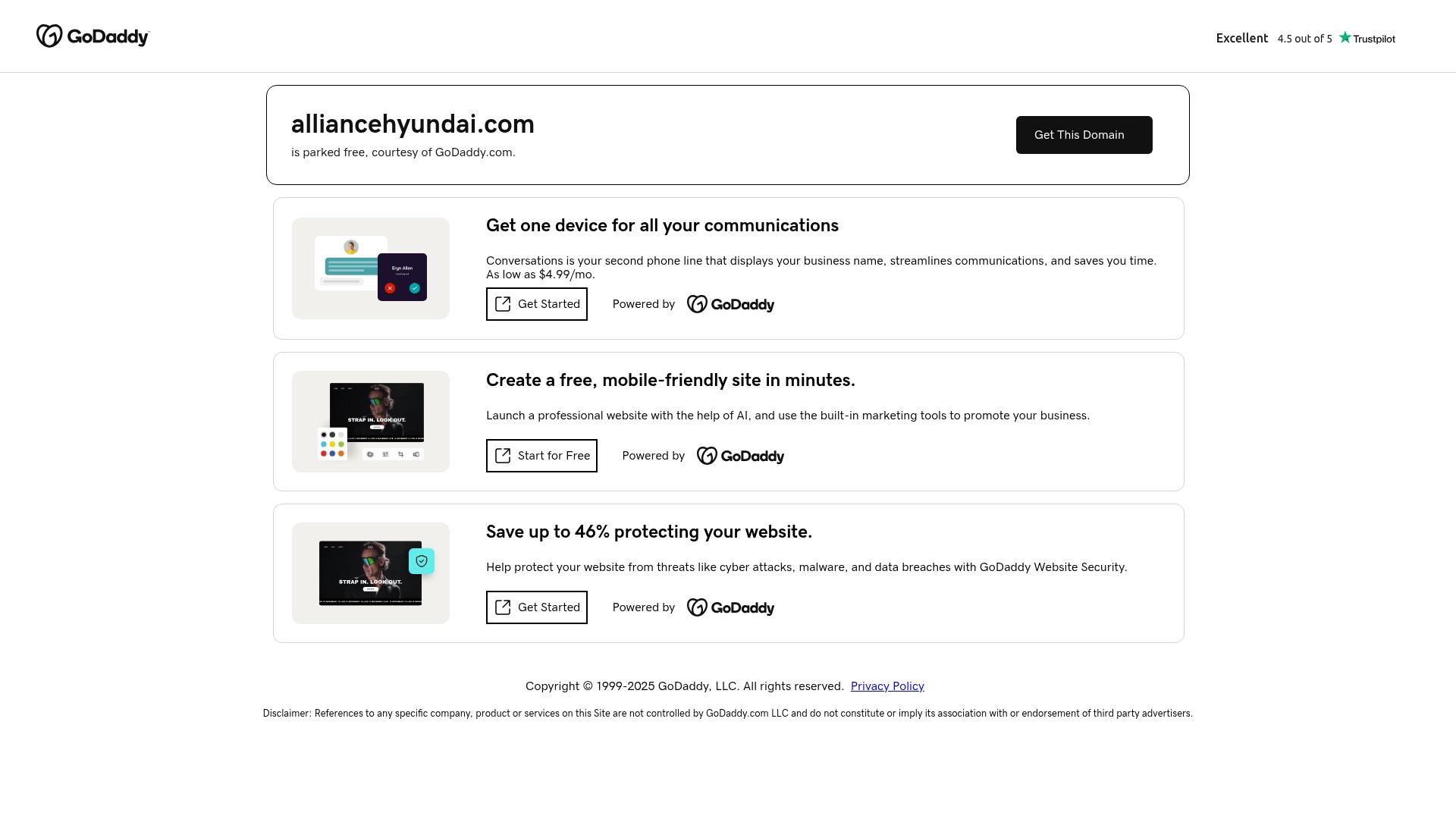The height and width of the screenshot is (819, 1456).
Task: Click 'Save up to 46% protecting your website' heading
Action: [x=649, y=532]
